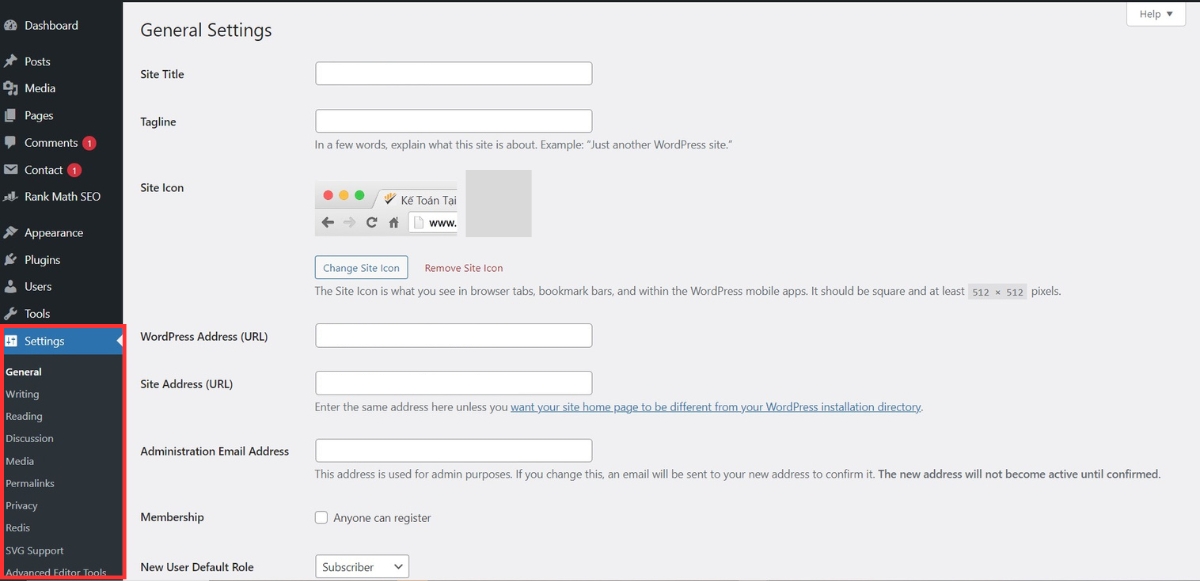Click the Appearance paintbrush icon
Image resolution: width=1200 pixels, height=581 pixels.
pyautogui.click(x=10, y=233)
